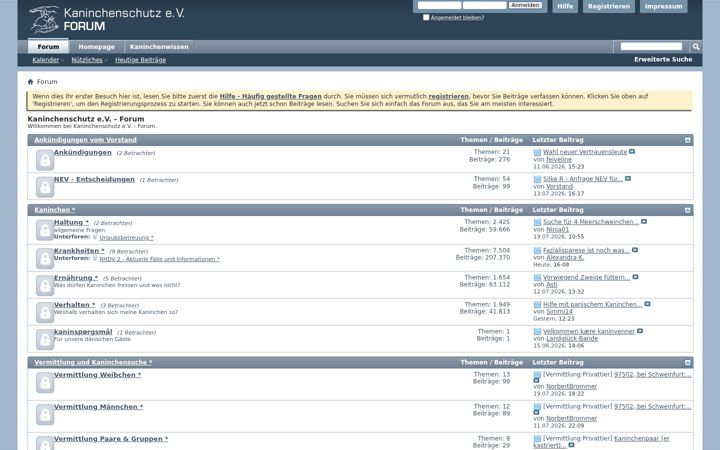Click the password login field
The height and width of the screenshot is (450, 720).
coord(484,5)
